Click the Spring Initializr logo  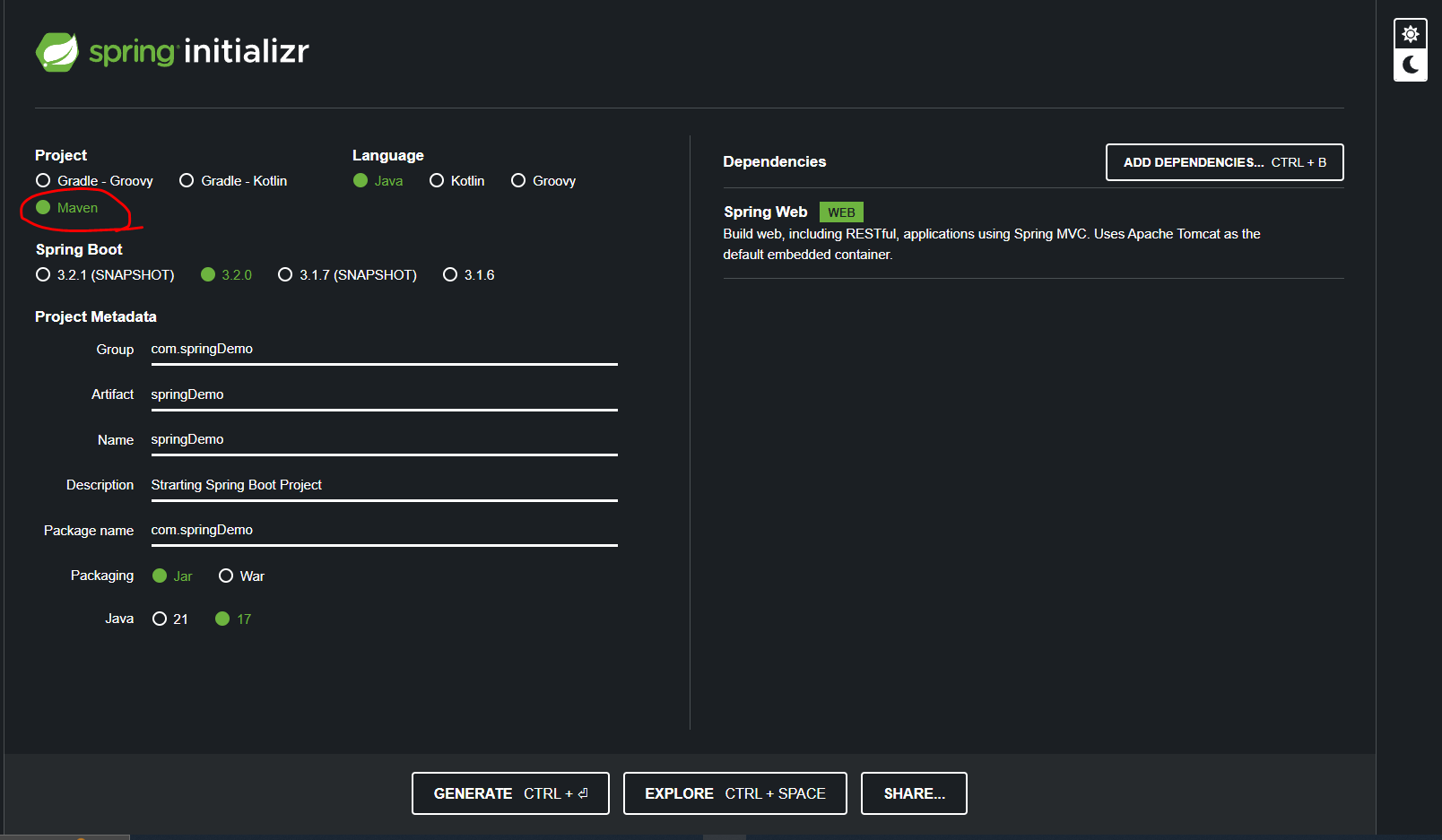[172, 52]
